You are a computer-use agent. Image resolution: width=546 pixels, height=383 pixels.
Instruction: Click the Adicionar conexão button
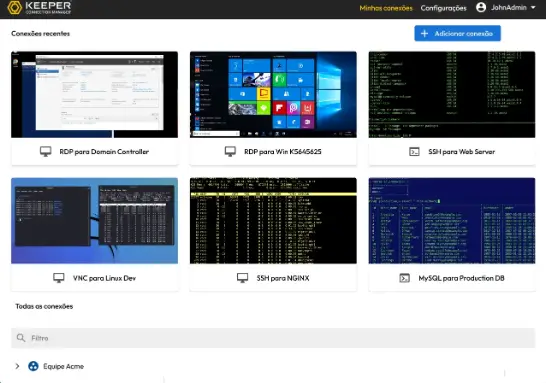click(457, 33)
